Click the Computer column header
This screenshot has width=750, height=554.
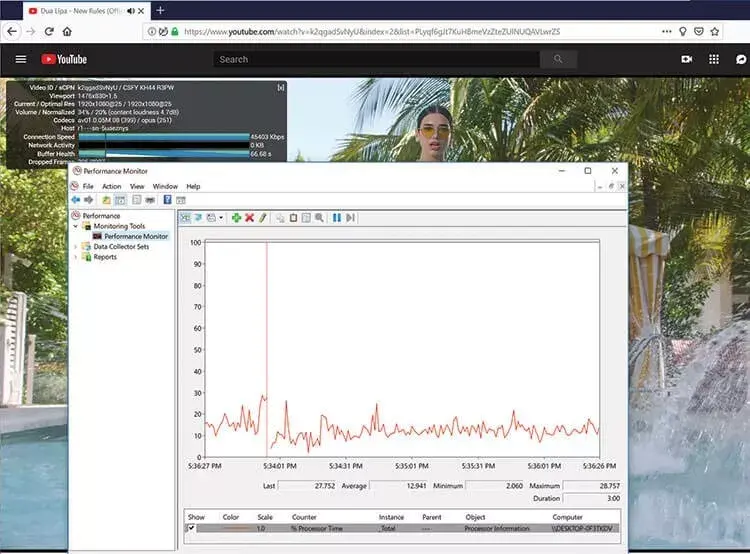pyautogui.click(x=567, y=517)
